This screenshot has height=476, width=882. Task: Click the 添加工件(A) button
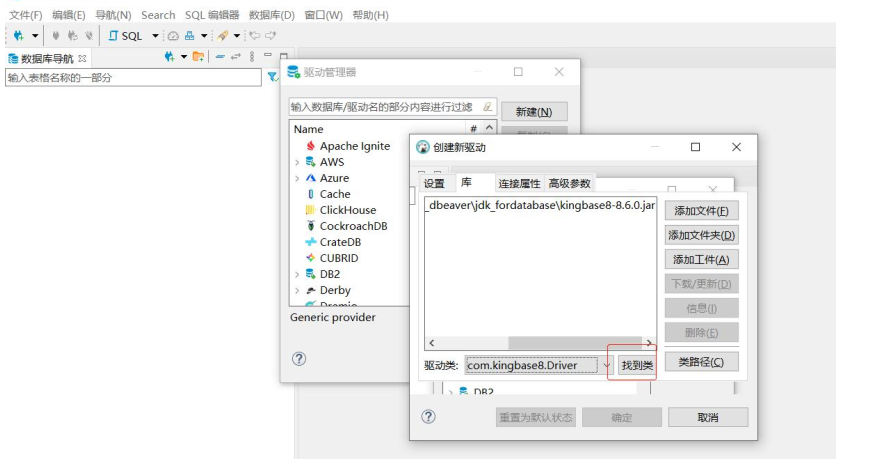tap(701, 259)
